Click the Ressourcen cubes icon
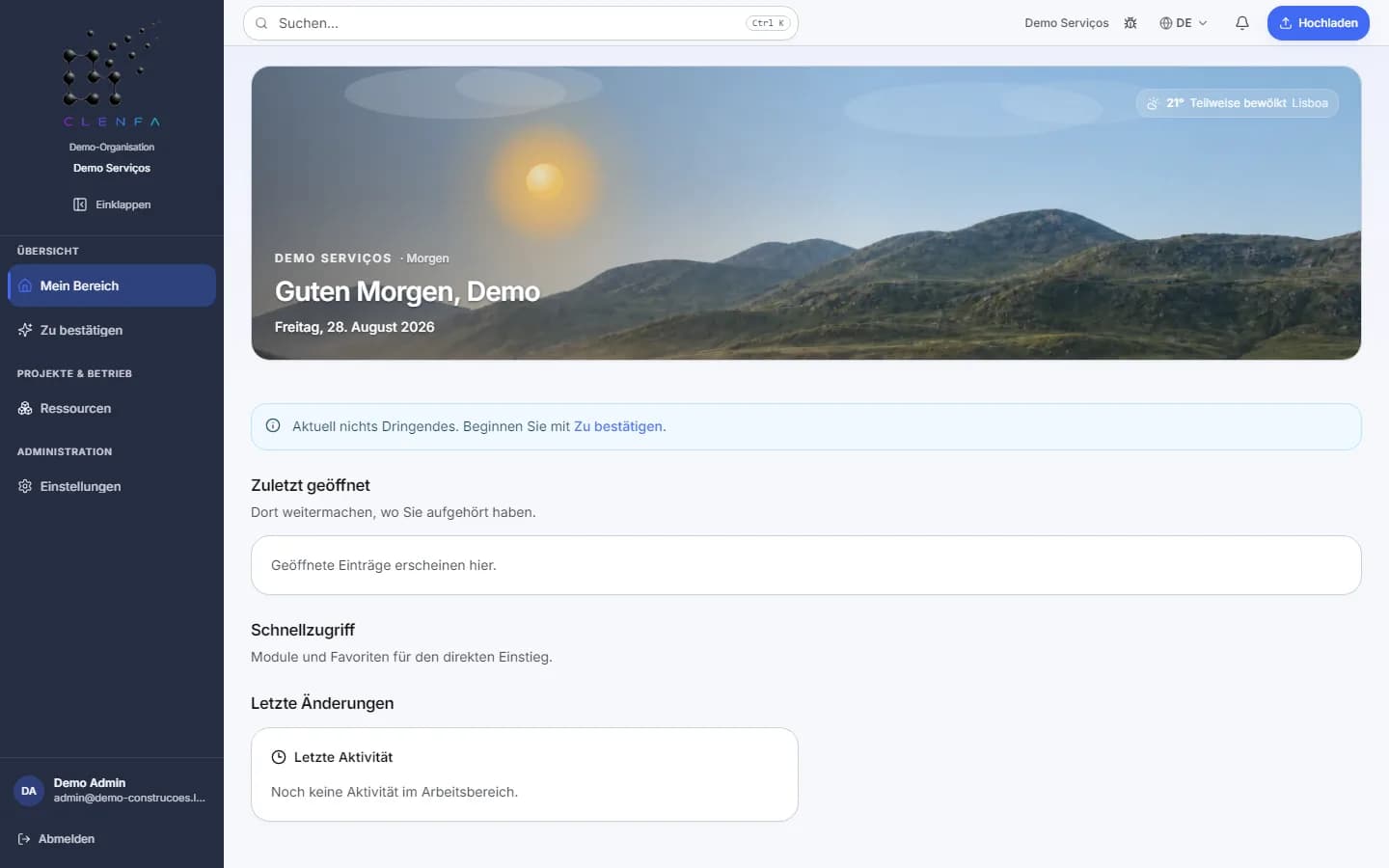This screenshot has height=868, width=1389. pos(25,408)
